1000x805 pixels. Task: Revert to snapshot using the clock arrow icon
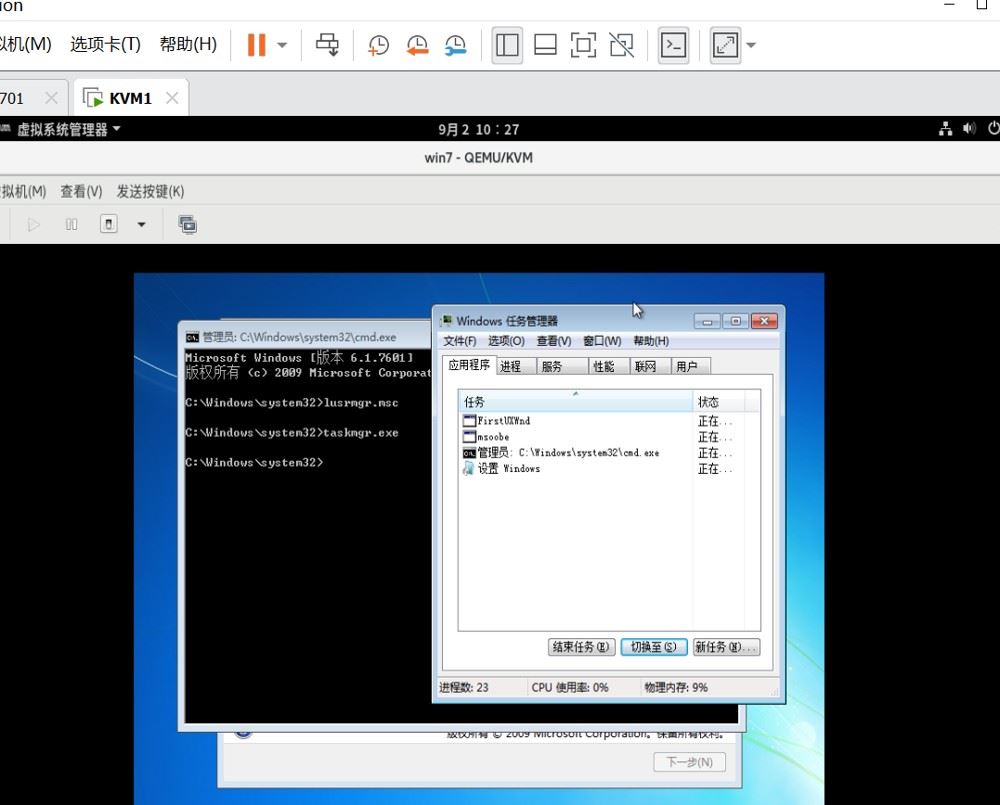[x=417, y=45]
